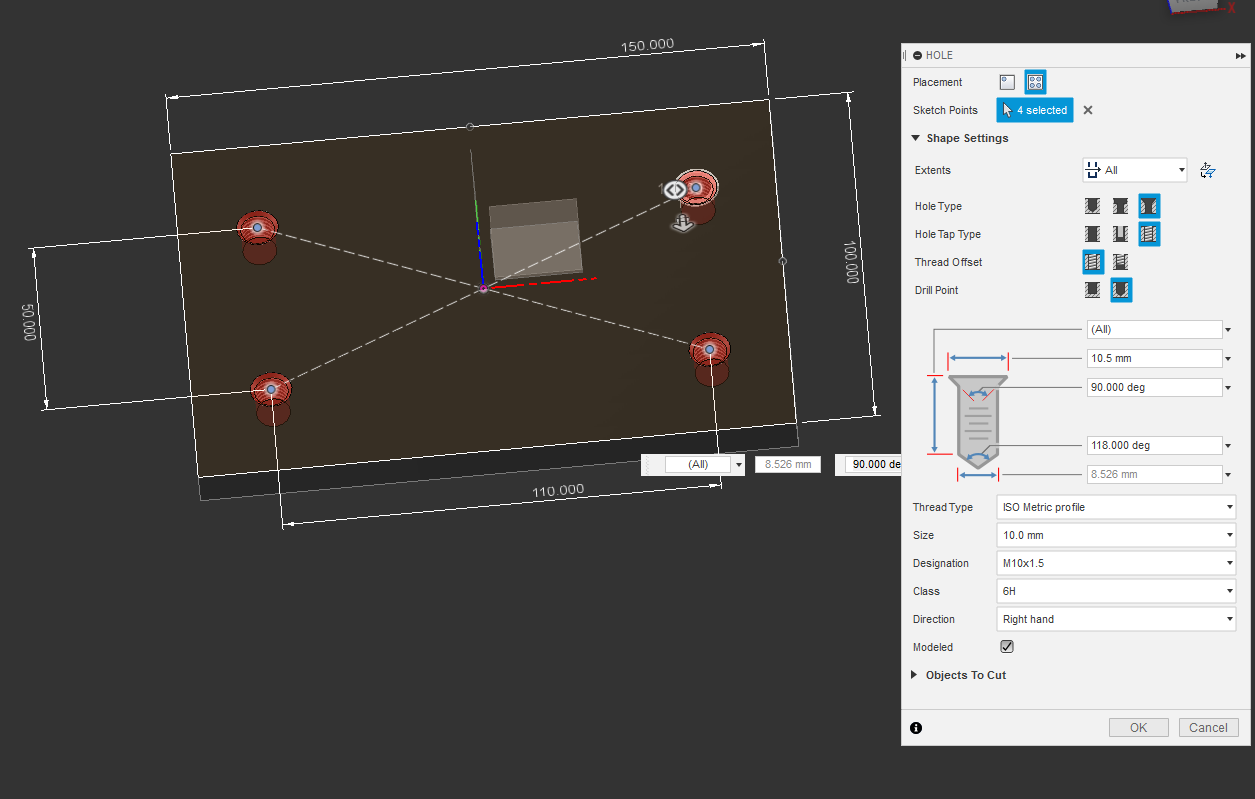This screenshot has height=799, width=1255.
Task: Open the Class 6H dropdown
Action: 1116,591
